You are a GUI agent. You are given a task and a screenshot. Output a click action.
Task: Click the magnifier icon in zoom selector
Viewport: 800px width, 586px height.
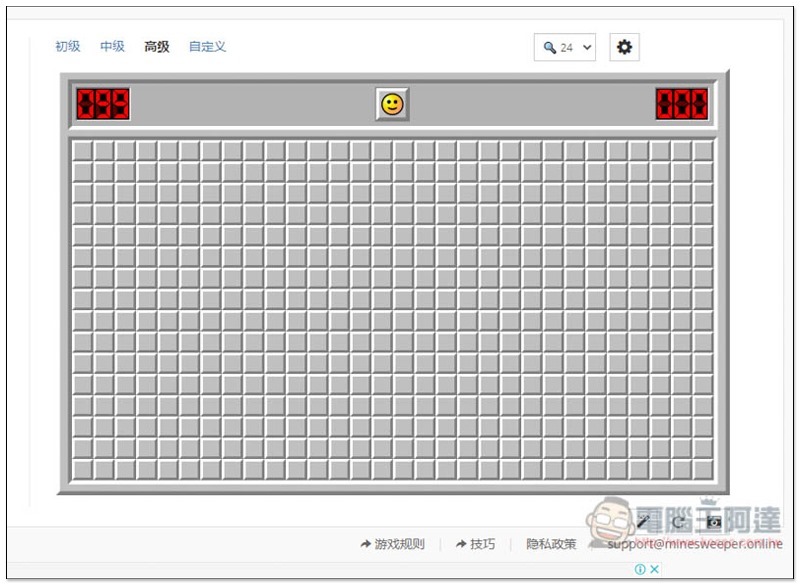point(549,47)
